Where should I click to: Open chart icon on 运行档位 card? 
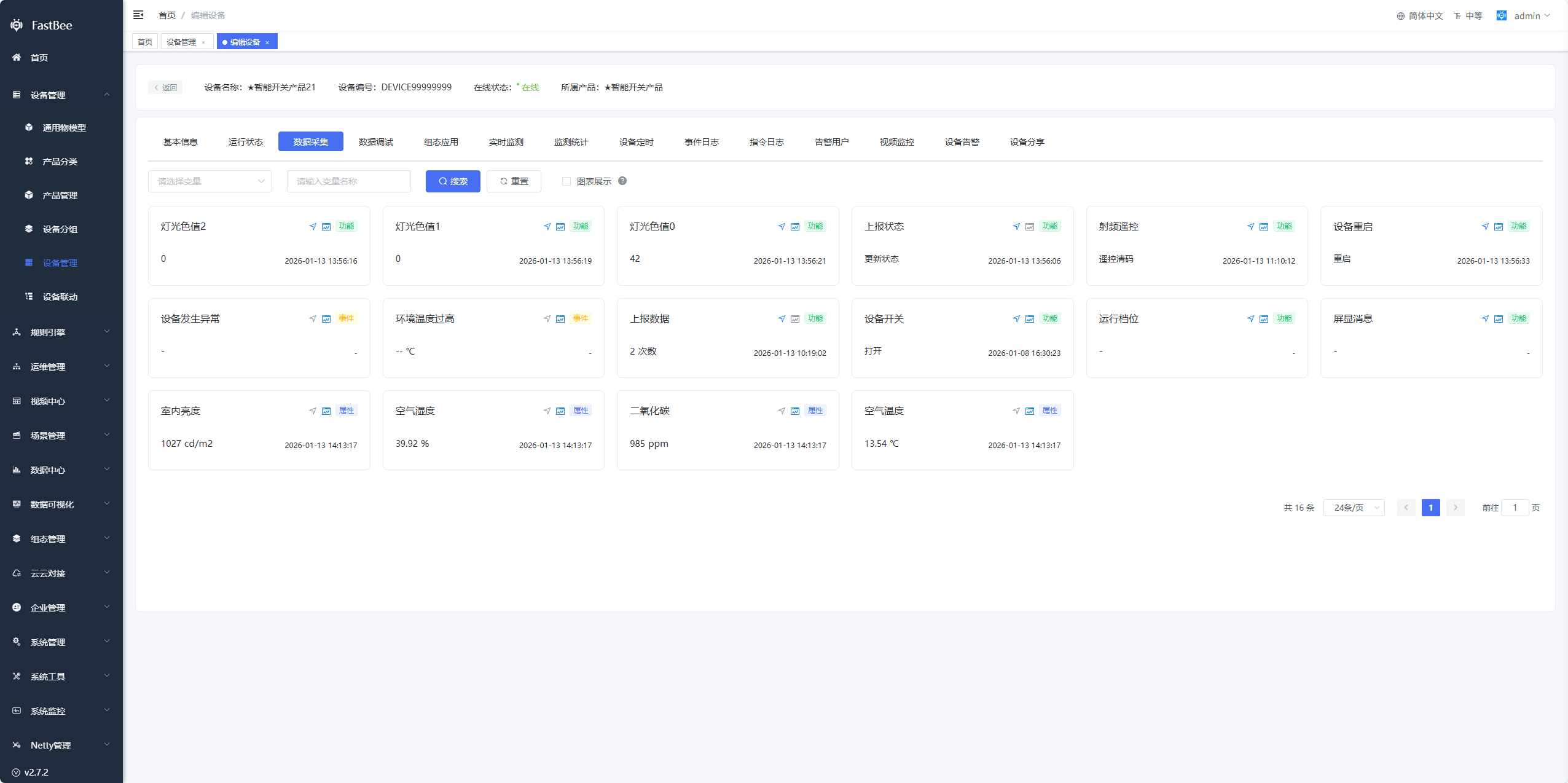coord(1264,319)
